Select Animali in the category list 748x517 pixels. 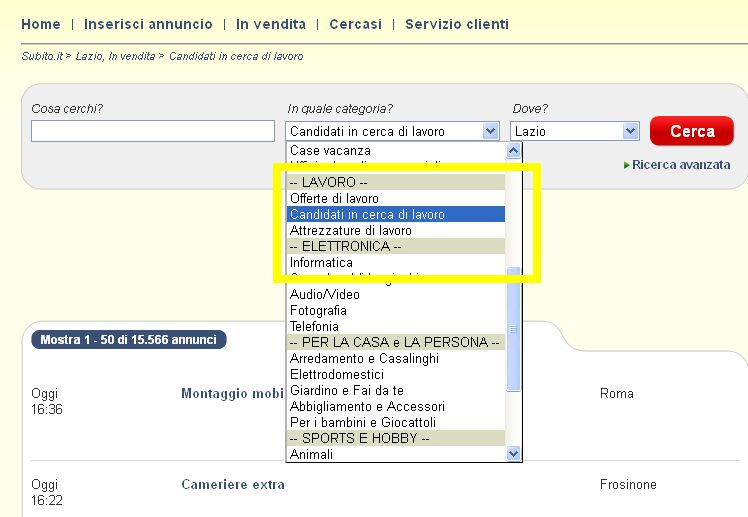pyautogui.click(x=311, y=455)
